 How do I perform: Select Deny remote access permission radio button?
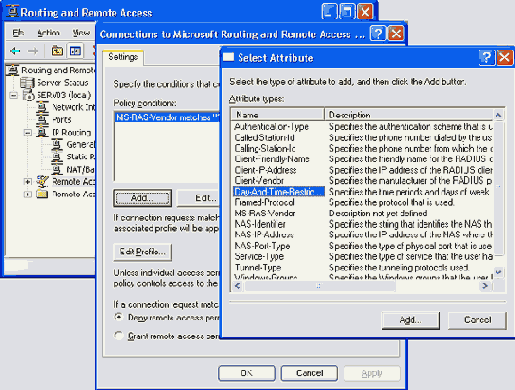click(119, 317)
